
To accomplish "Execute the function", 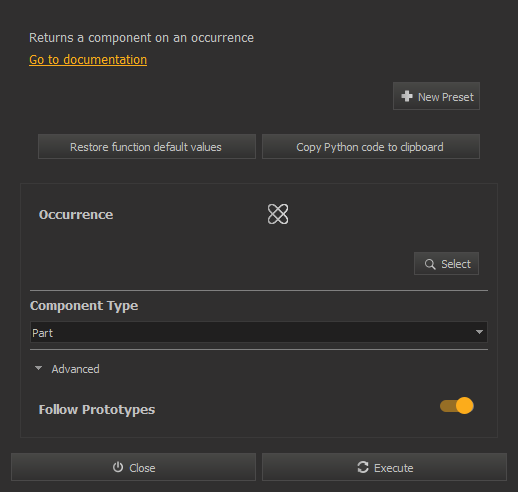I will pyautogui.click(x=384, y=467).
